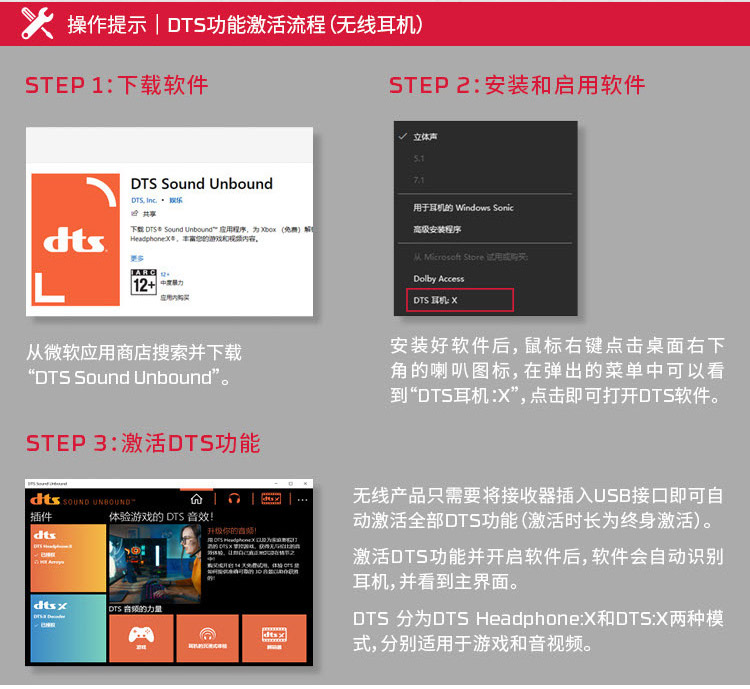Click the DTS:X decoder film tile
Viewport: 750px width, 689px height.
(x=274, y=638)
